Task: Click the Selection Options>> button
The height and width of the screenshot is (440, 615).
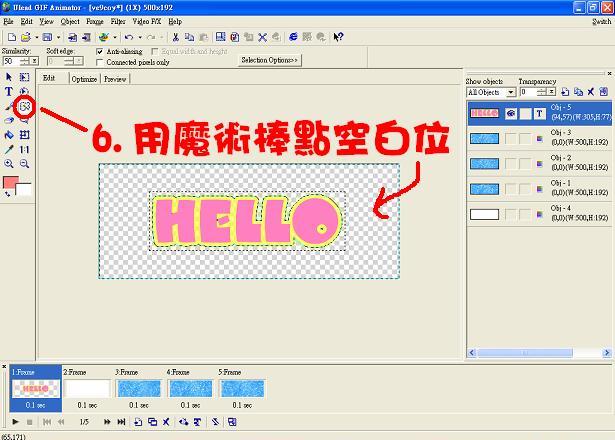Action: click(270, 60)
